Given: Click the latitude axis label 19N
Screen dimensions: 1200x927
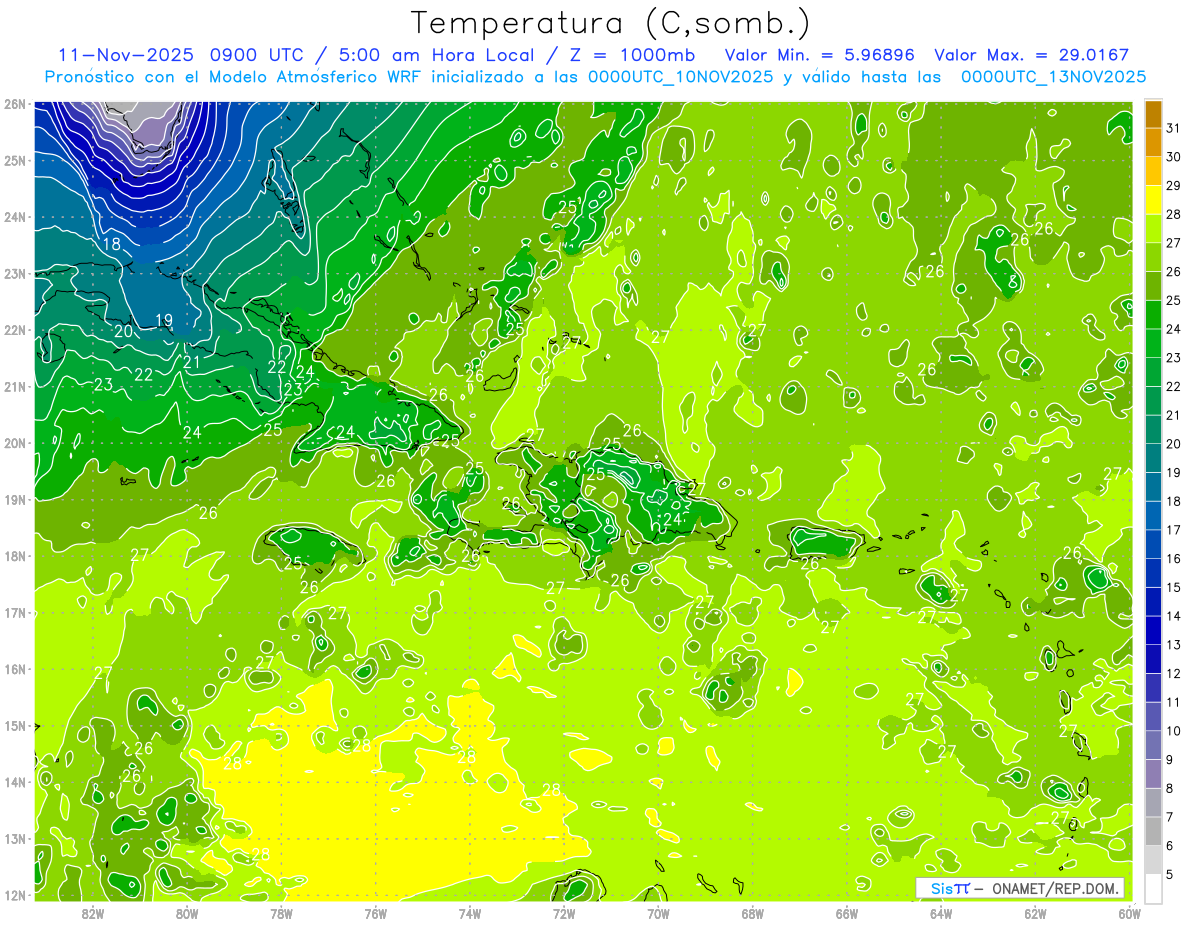Looking at the screenshot, I should tap(14, 499).
